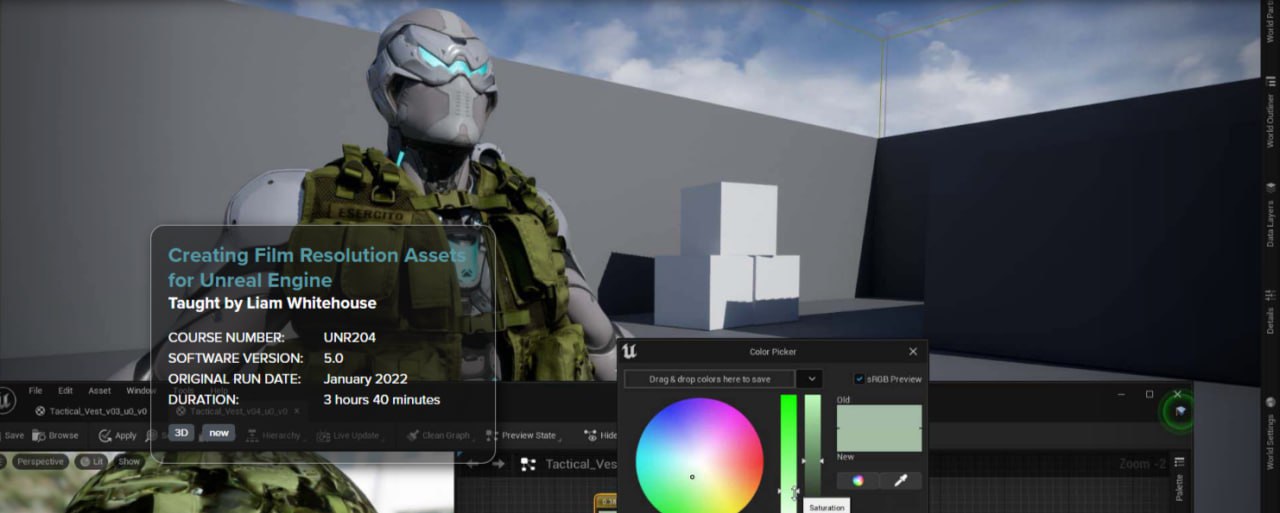1280x513 pixels.
Task: Toggle the sRGB Preview checkbox
Action: (x=859, y=379)
